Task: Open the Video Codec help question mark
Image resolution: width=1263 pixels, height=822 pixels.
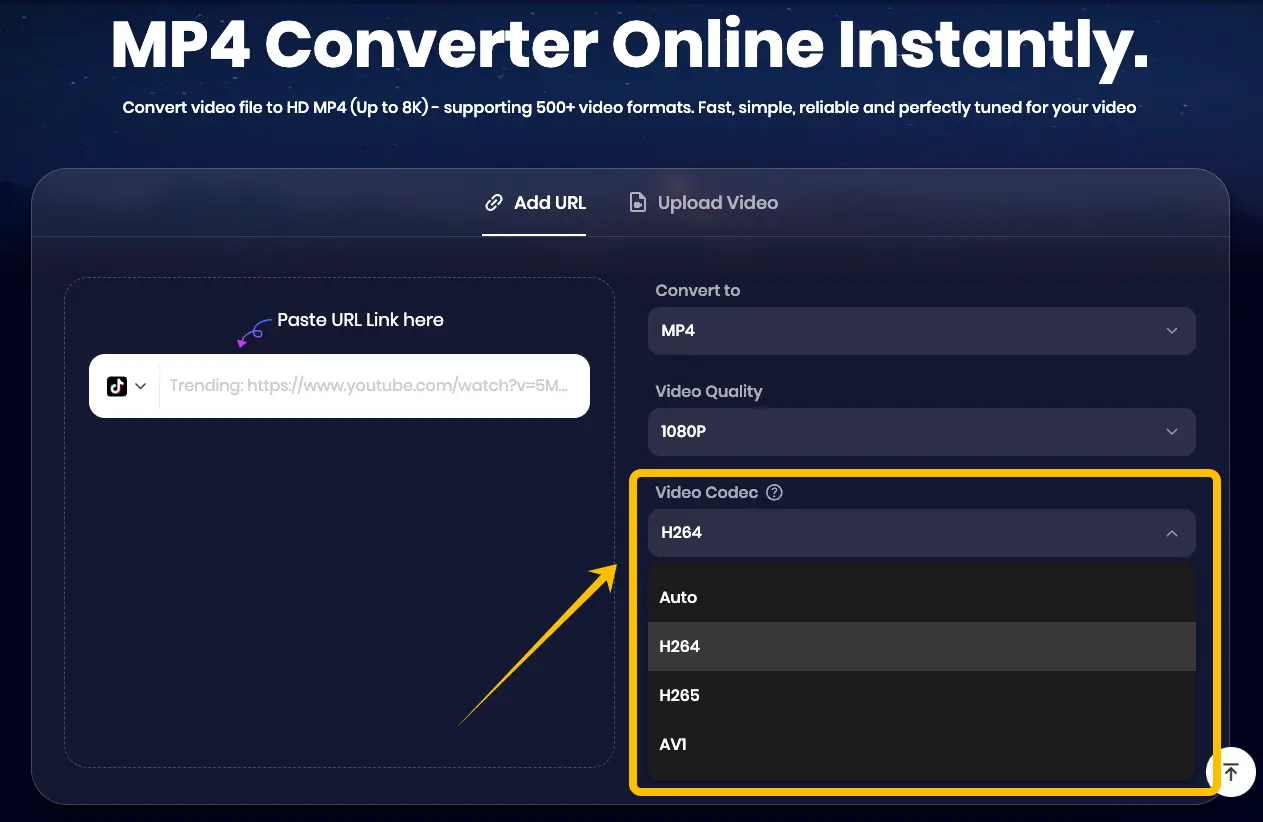Action: click(773, 492)
